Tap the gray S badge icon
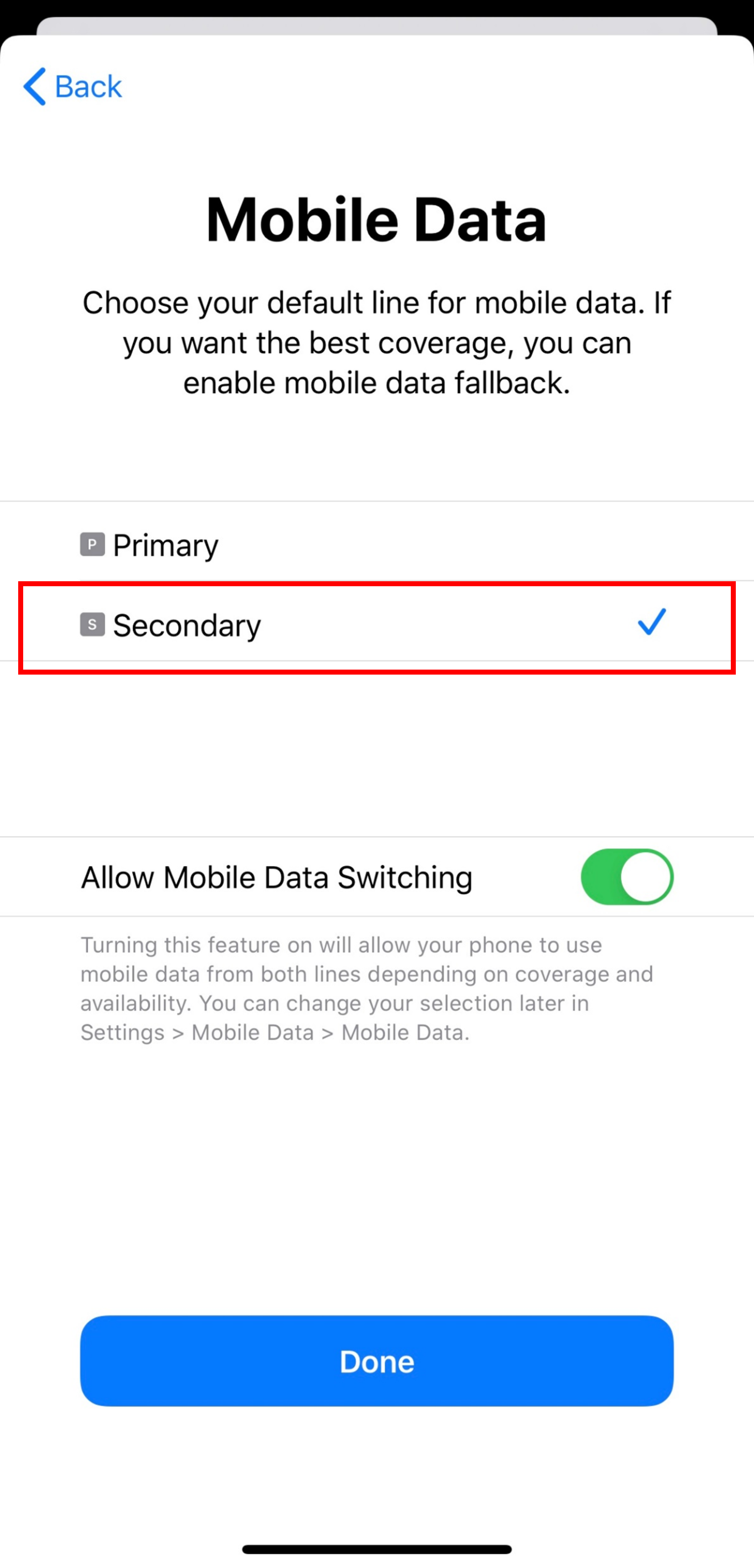This screenshot has height=1568, width=754. point(92,624)
